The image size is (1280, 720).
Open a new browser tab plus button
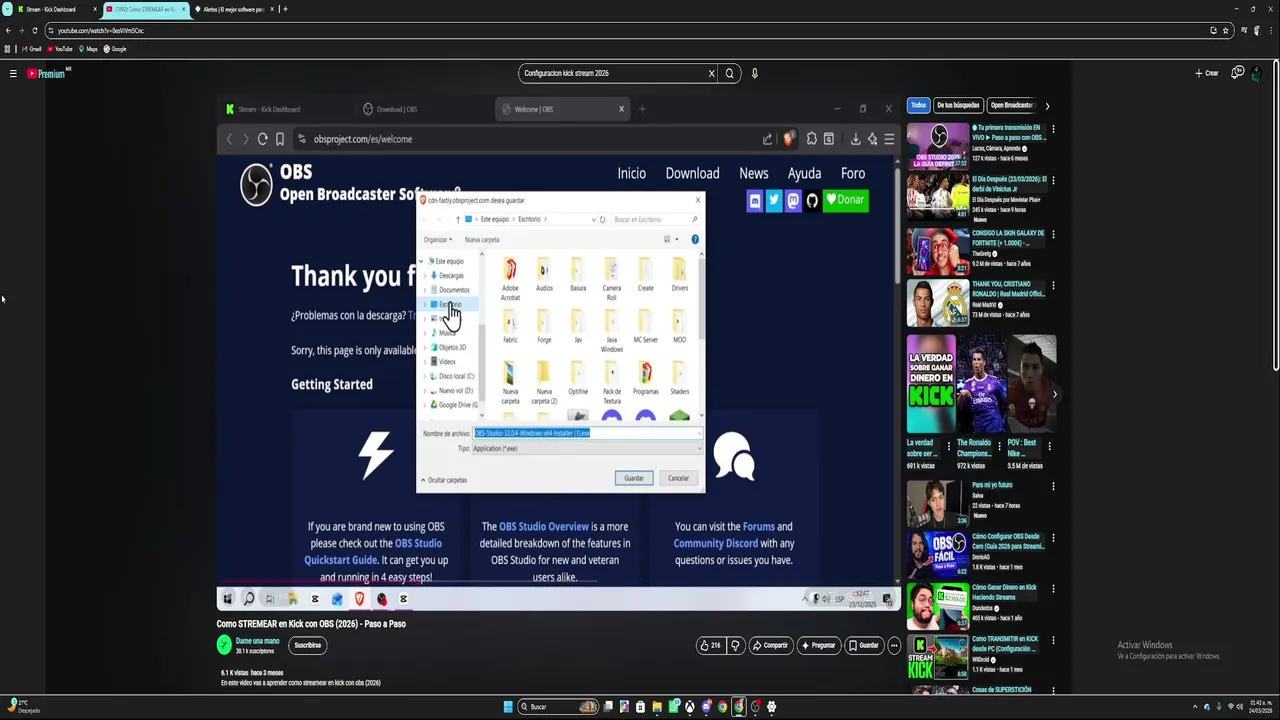pos(285,9)
